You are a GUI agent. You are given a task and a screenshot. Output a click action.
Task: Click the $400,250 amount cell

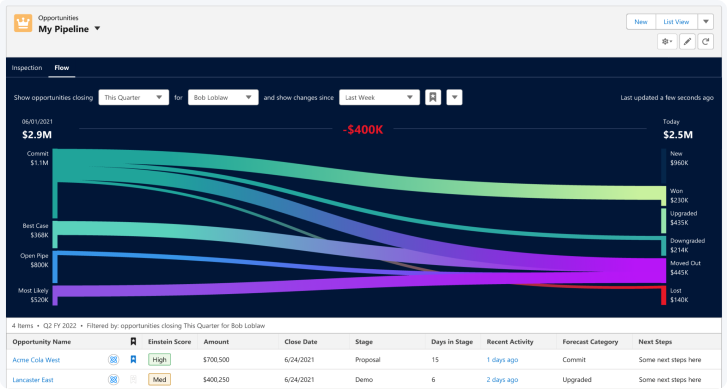point(216,380)
